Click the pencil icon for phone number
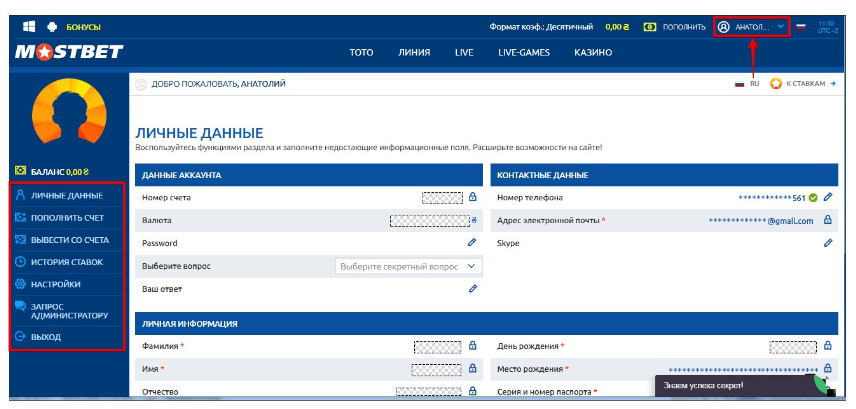 pyautogui.click(x=827, y=197)
